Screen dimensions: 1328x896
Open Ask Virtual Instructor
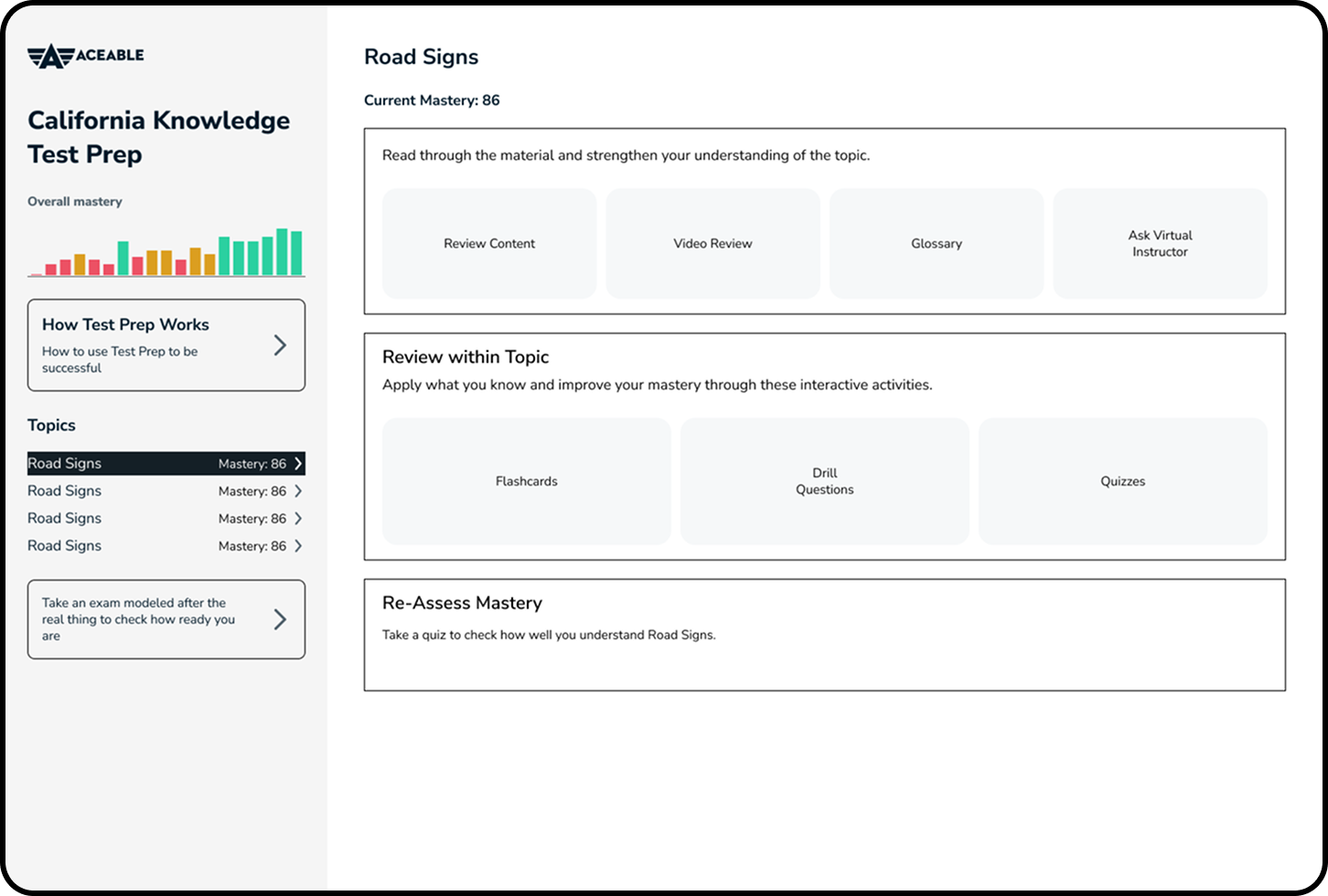tap(1160, 243)
